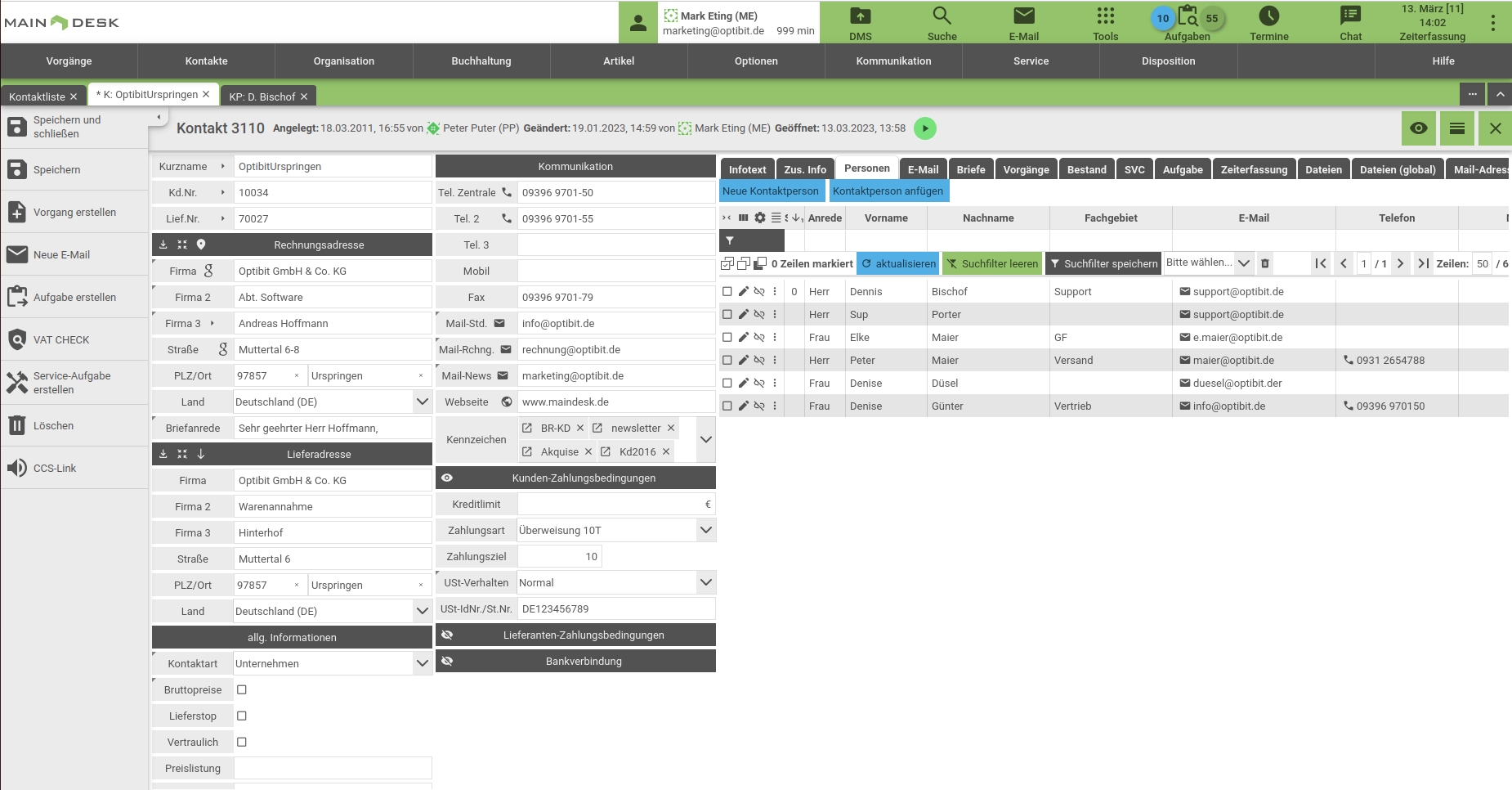Enable the Lieferstop checkbox
The height and width of the screenshot is (790, 1512).
242,716
